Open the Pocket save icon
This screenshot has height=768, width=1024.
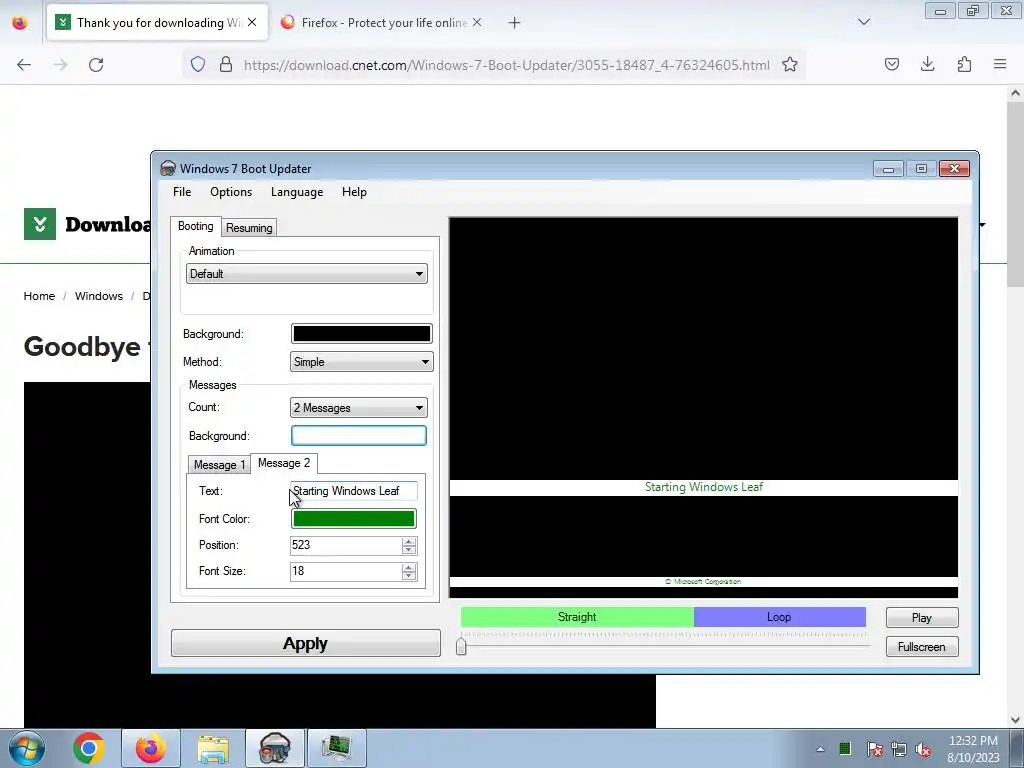pos(891,64)
